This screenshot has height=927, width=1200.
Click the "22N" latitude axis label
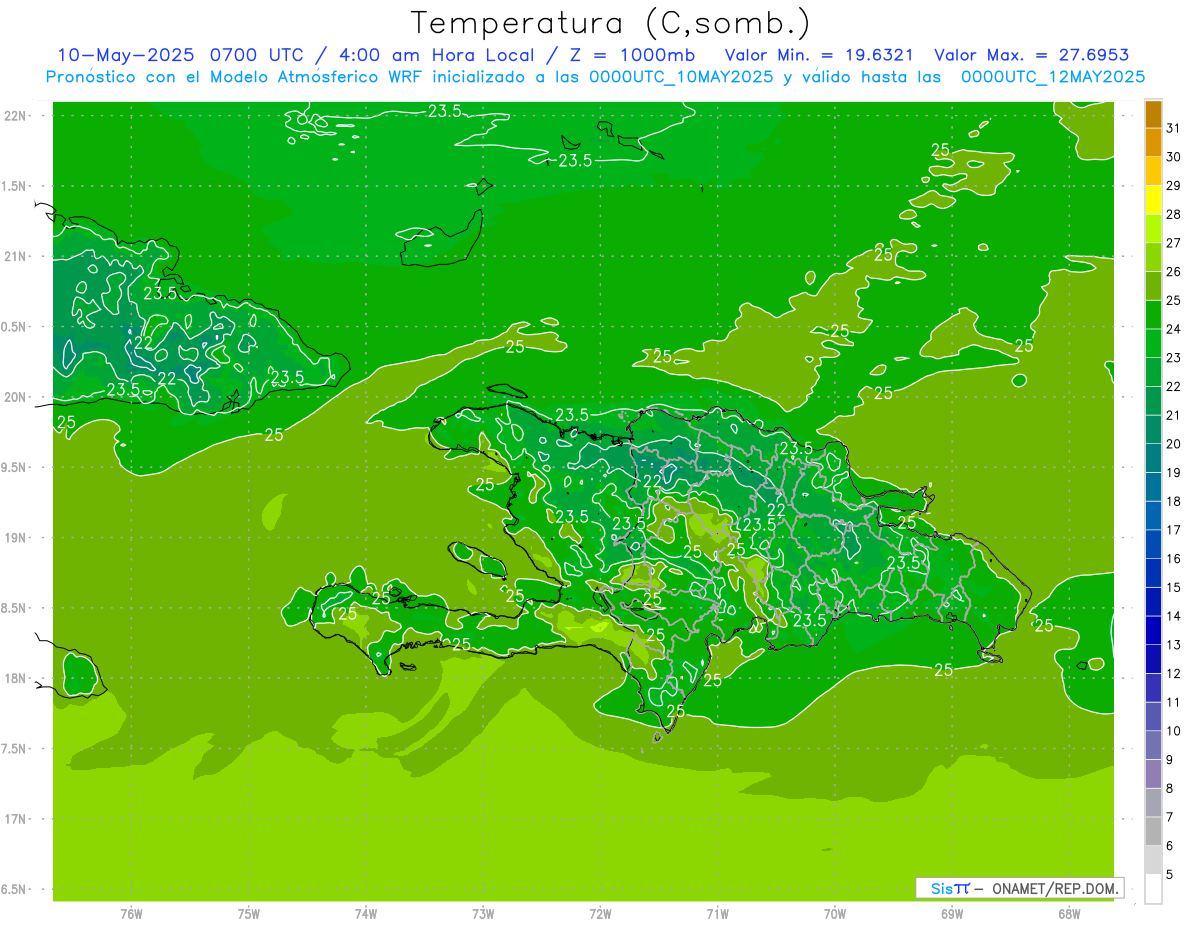pos(15,116)
